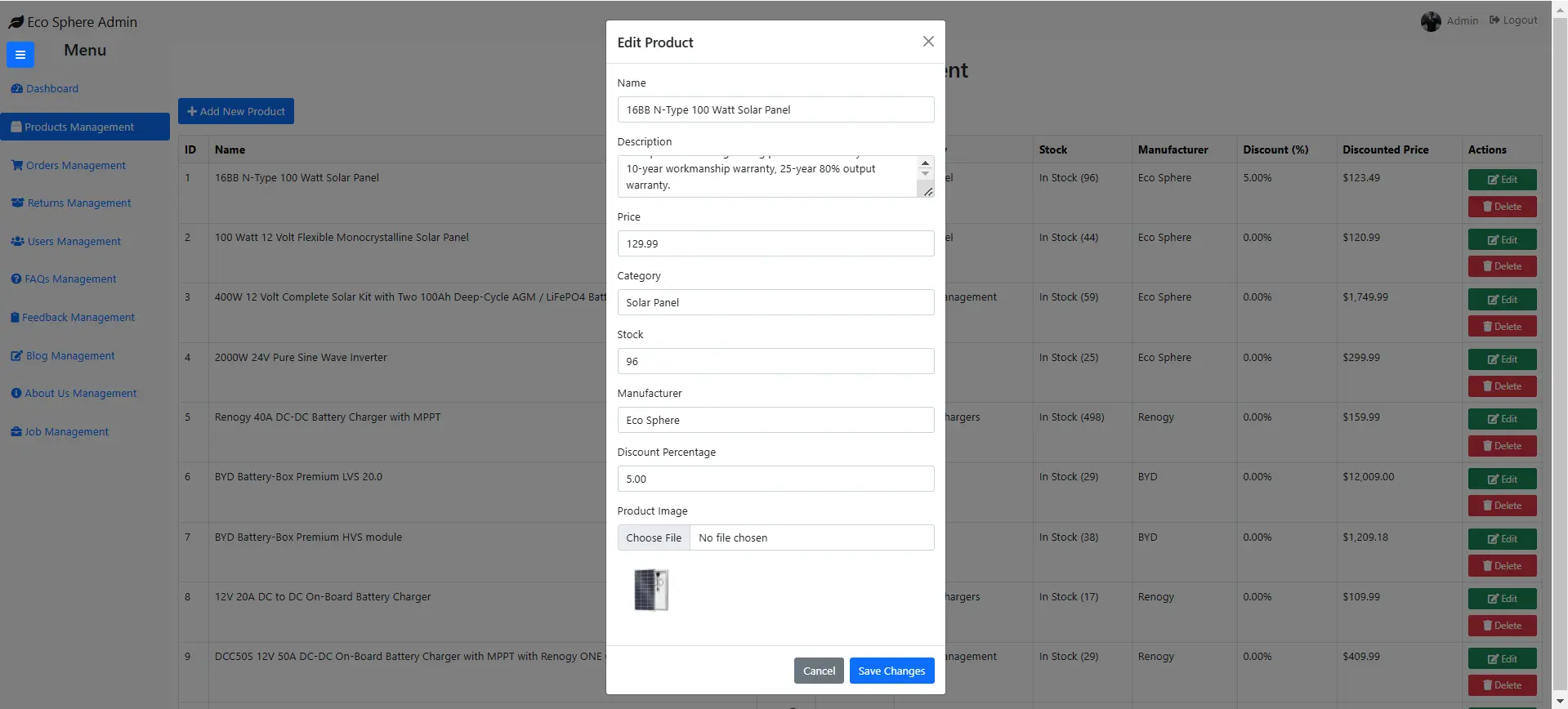
Task: Edit the 12V 20A DC to DC Charger row
Action: (1502, 599)
